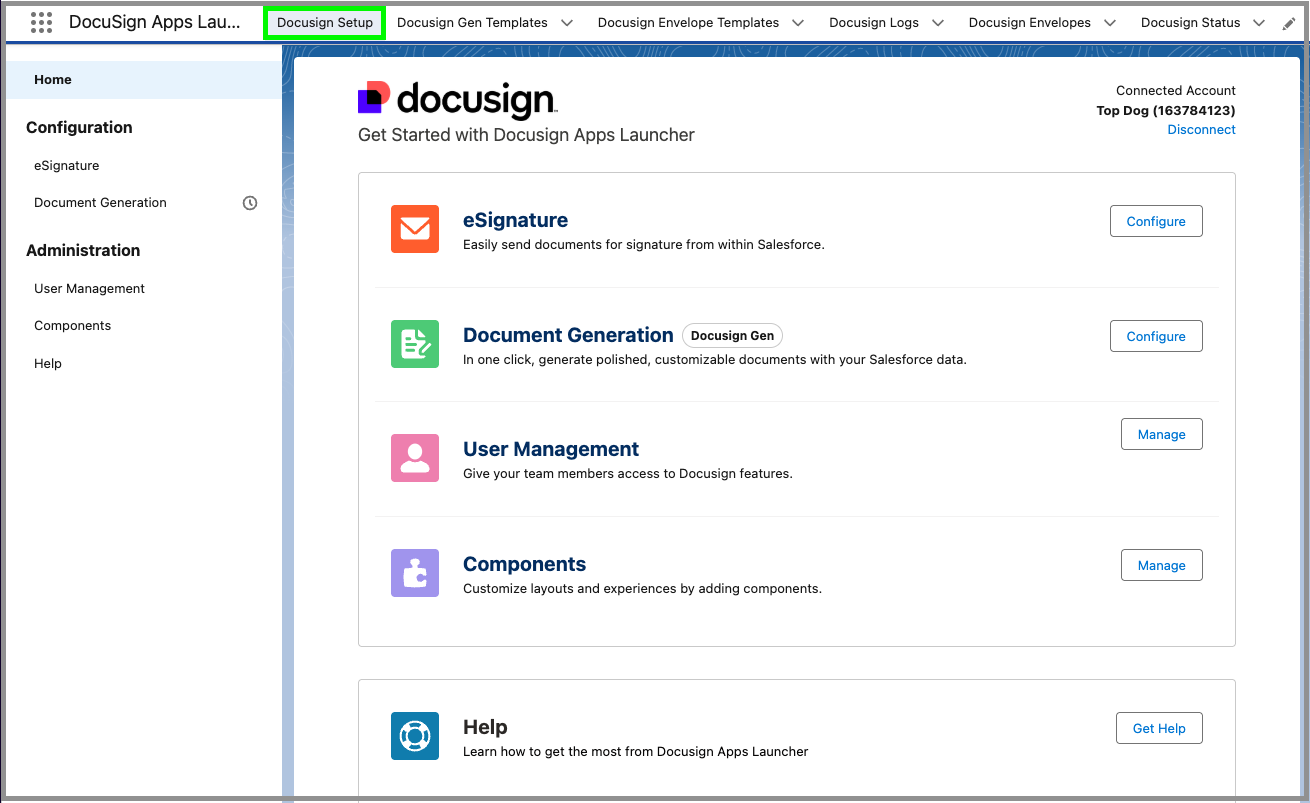Screen dimensions: 1310x803
Task: Click the blue Help lifebuoy icon
Action: 414,735
